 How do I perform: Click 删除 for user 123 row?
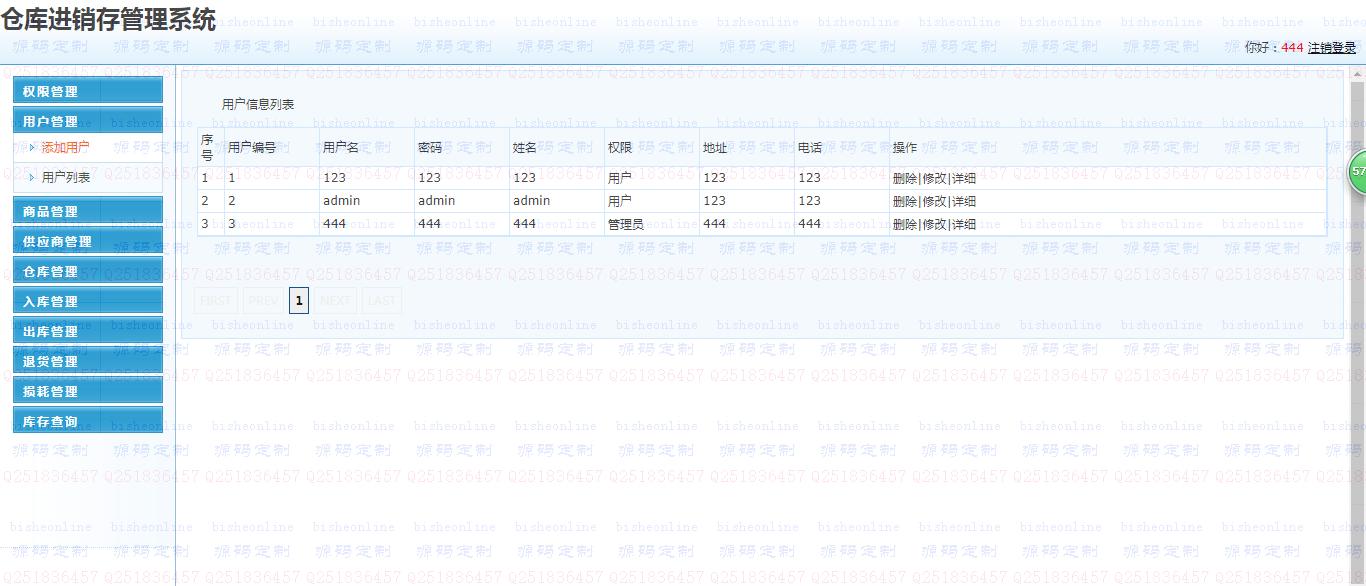click(905, 178)
